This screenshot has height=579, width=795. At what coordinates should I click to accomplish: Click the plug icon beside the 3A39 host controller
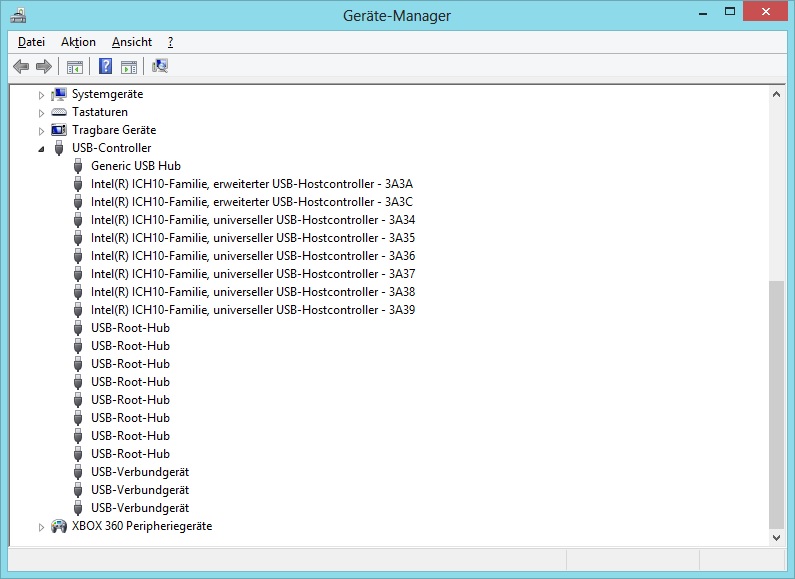pyautogui.click(x=78, y=310)
